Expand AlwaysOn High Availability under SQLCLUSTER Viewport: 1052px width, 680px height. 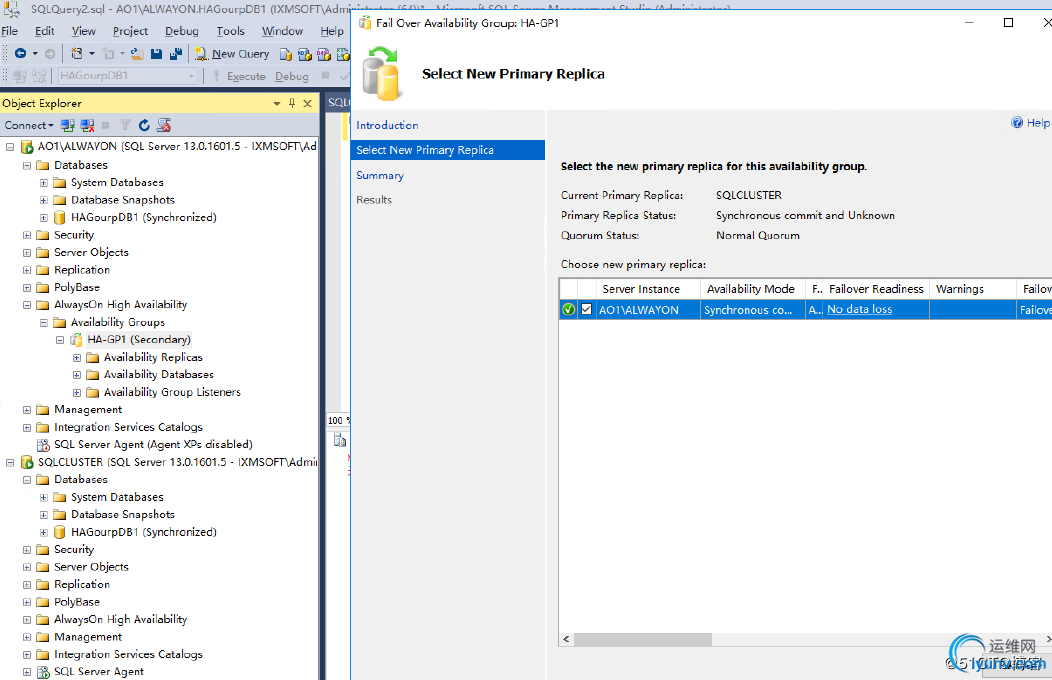[27, 620]
